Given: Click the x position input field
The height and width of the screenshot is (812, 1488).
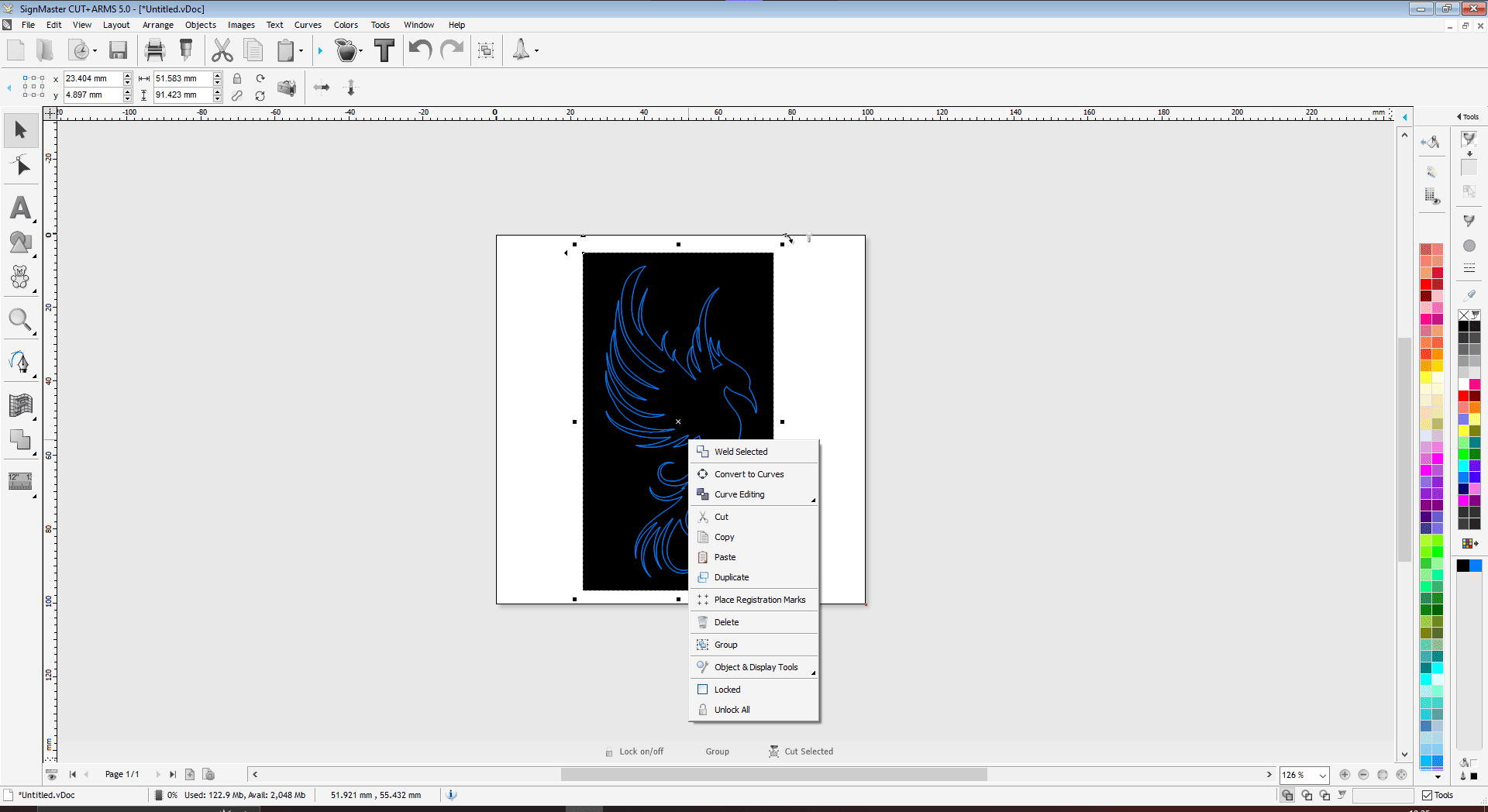Looking at the screenshot, I should pos(93,78).
